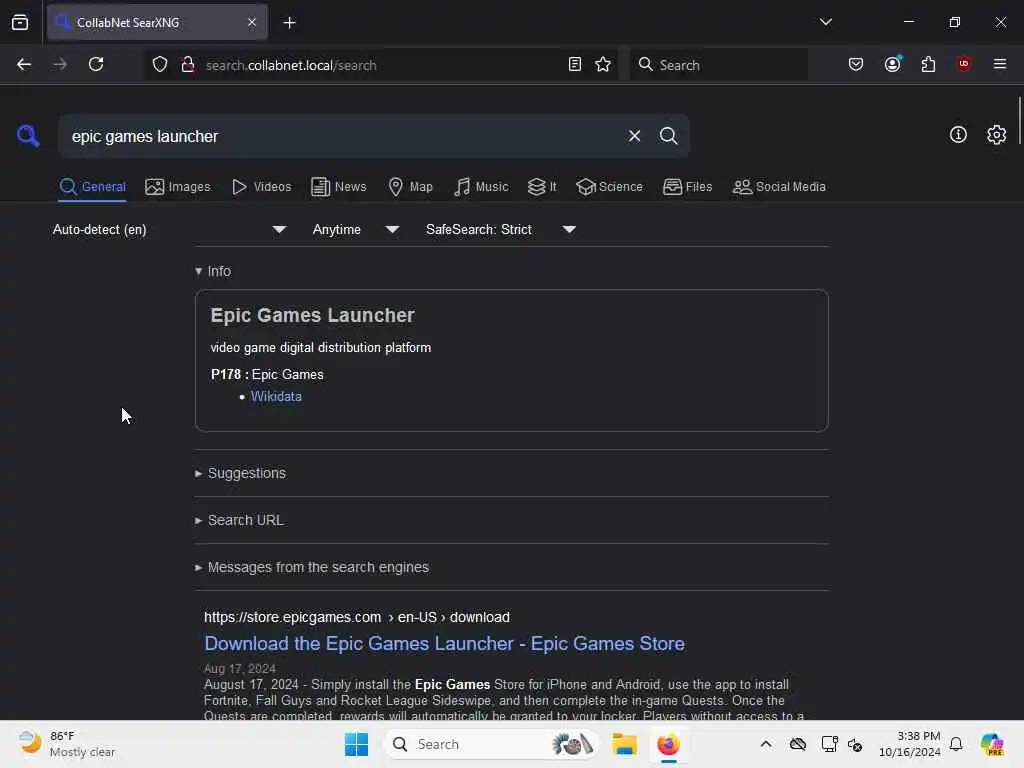Open the Copilot preview icon
1024x768 pixels.
992,744
